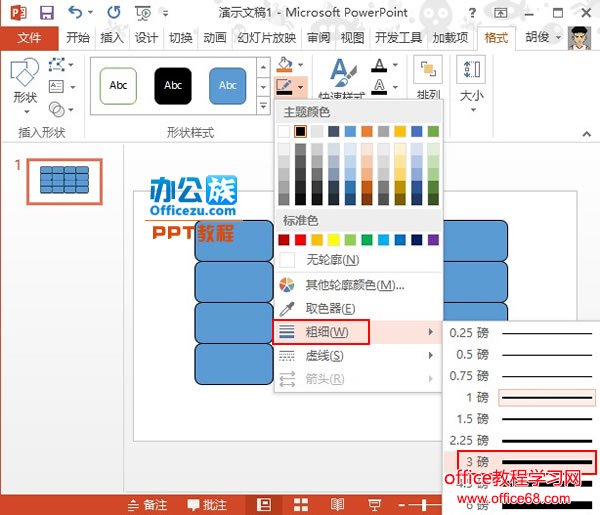This screenshot has width=600, height=515.
Task: Click the Save icon in quick access toolbar
Action: 47,13
